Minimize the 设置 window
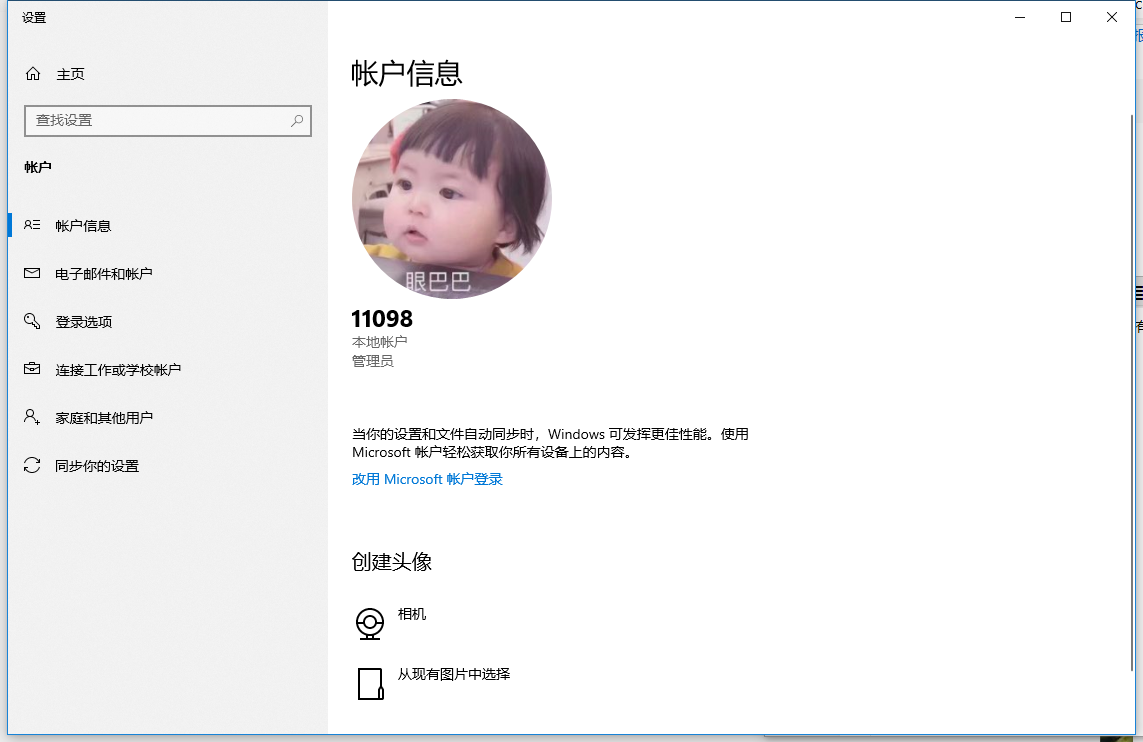 click(1020, 17)
